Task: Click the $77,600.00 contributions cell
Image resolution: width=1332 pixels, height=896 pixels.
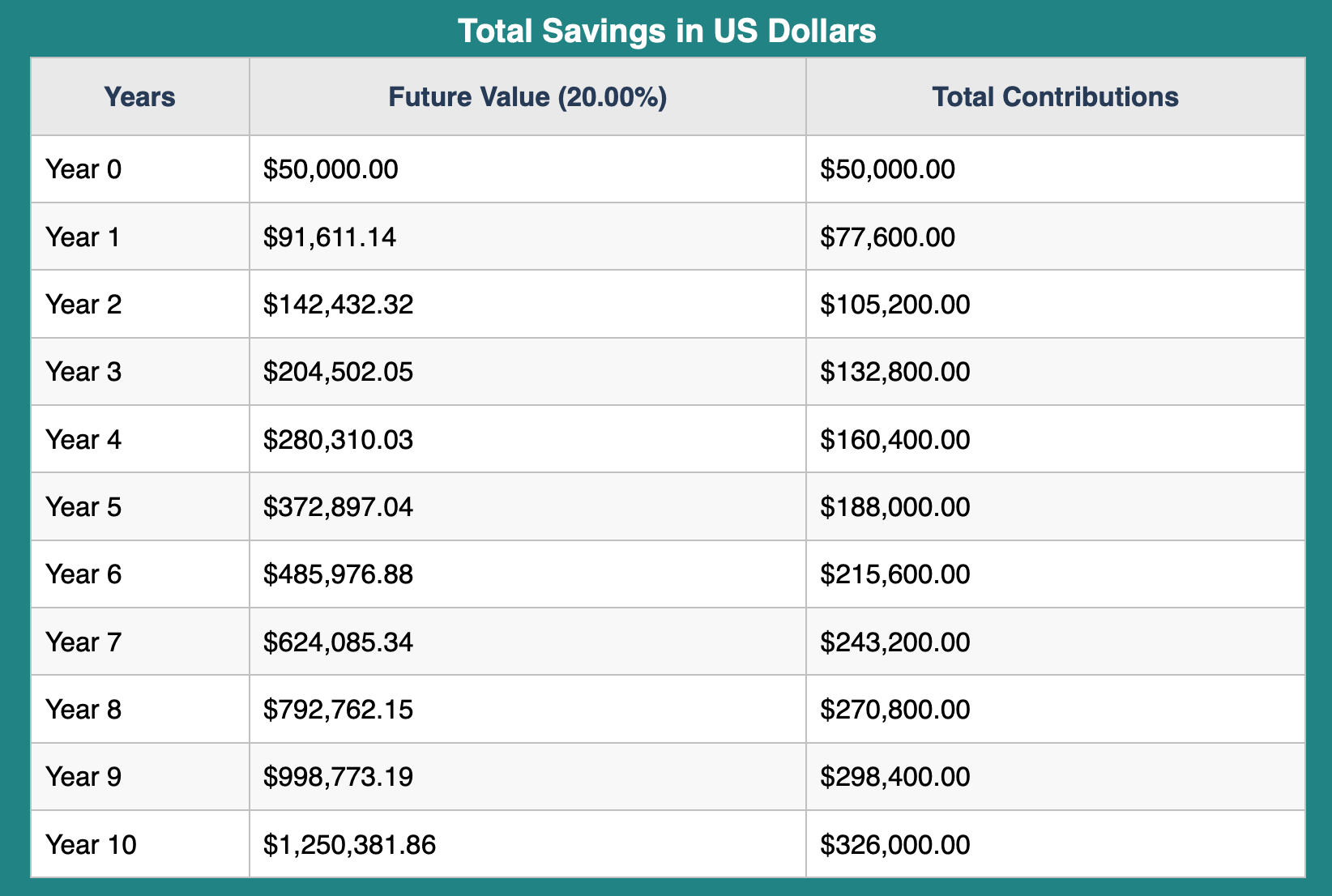Action: click(887, 237)
